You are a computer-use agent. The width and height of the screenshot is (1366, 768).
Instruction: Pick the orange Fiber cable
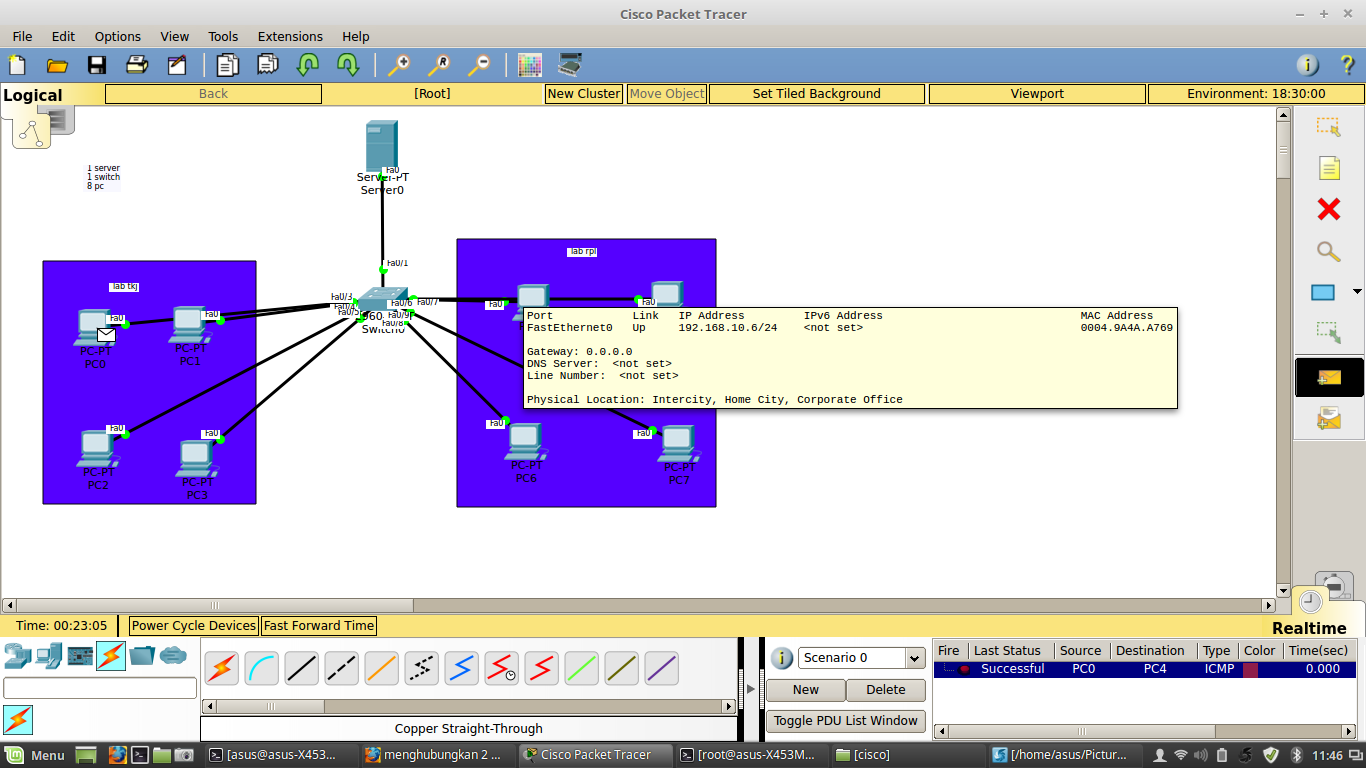click(x=382, y=668)
